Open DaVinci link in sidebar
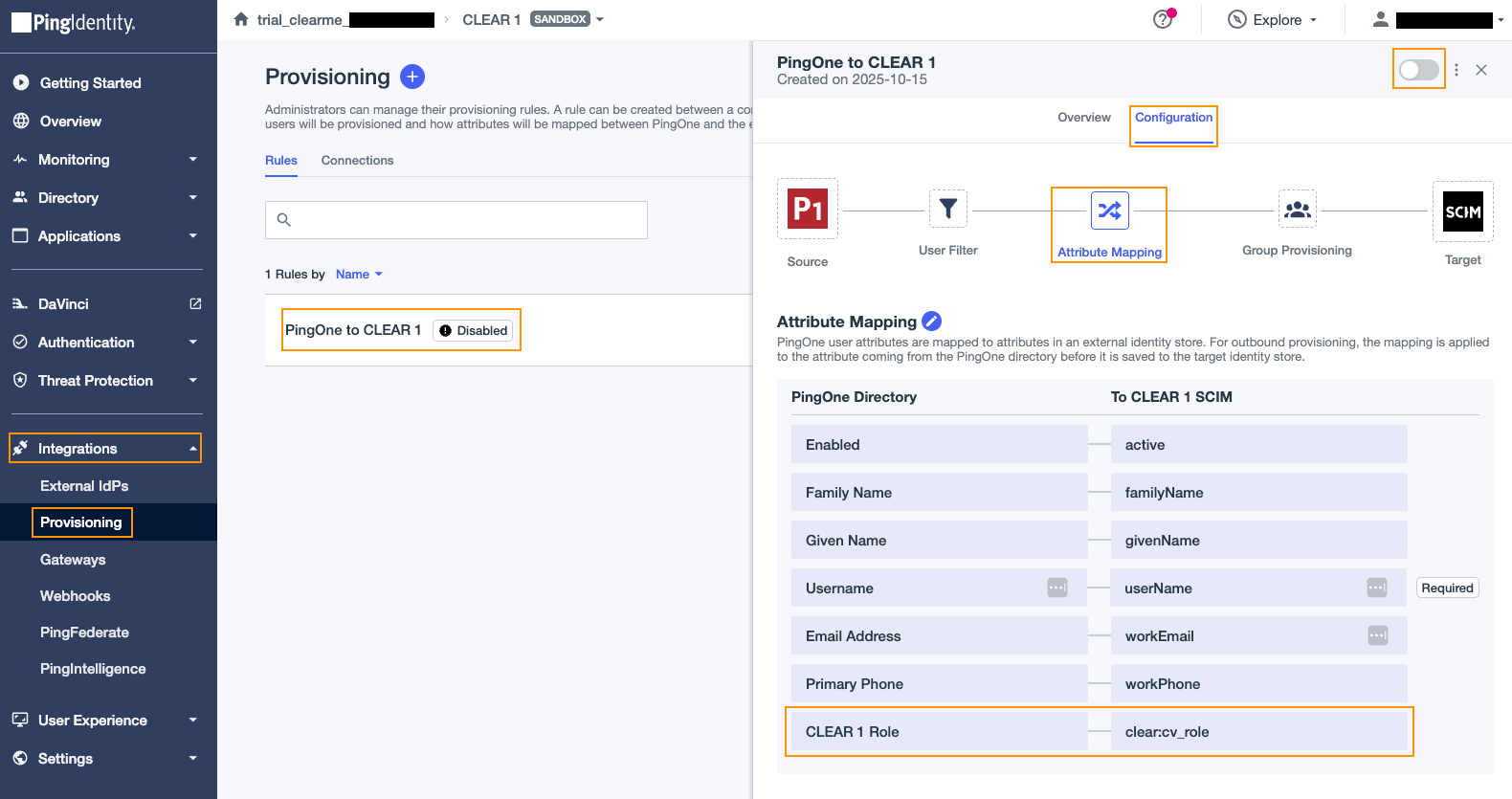Image resolution: width=1512 pixels, height=799 pixels. (63, 304)
